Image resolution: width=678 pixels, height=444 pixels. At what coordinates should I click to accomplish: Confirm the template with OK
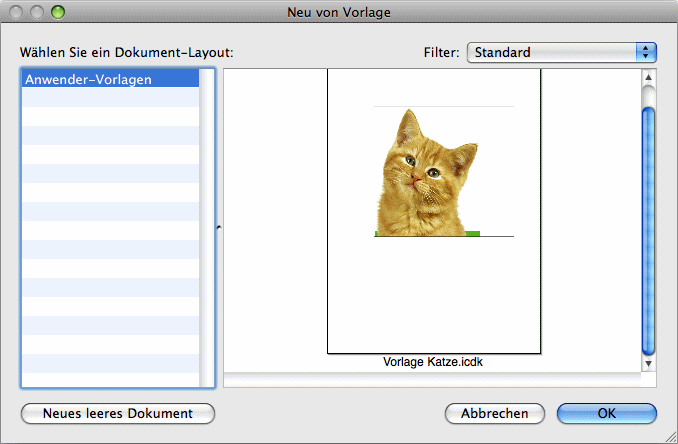607,414
